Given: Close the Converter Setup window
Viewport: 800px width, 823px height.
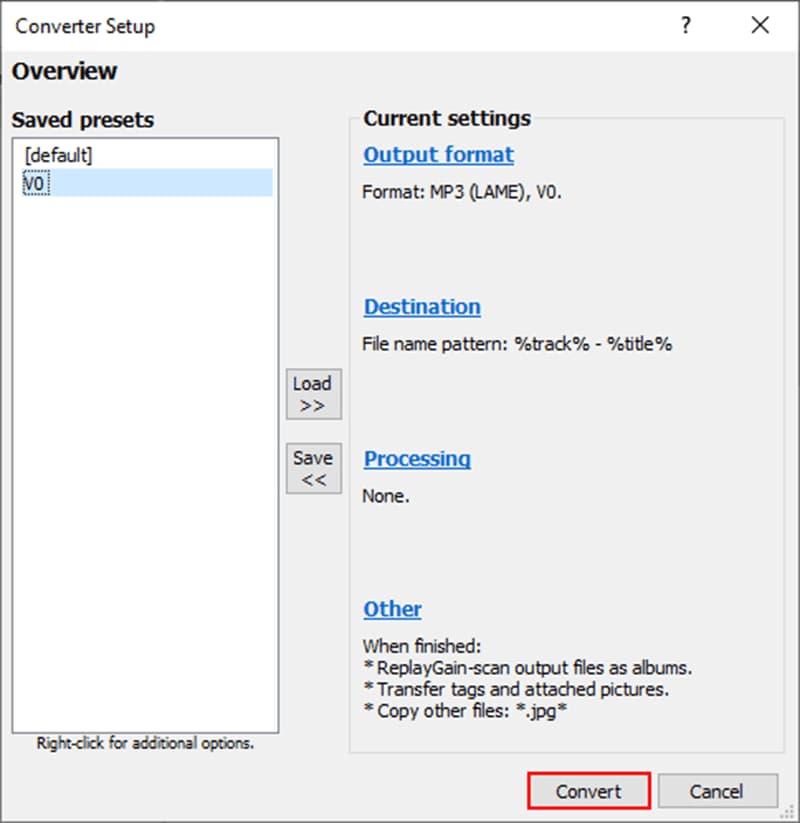Looking at the screenshot, I should (760, 25).
